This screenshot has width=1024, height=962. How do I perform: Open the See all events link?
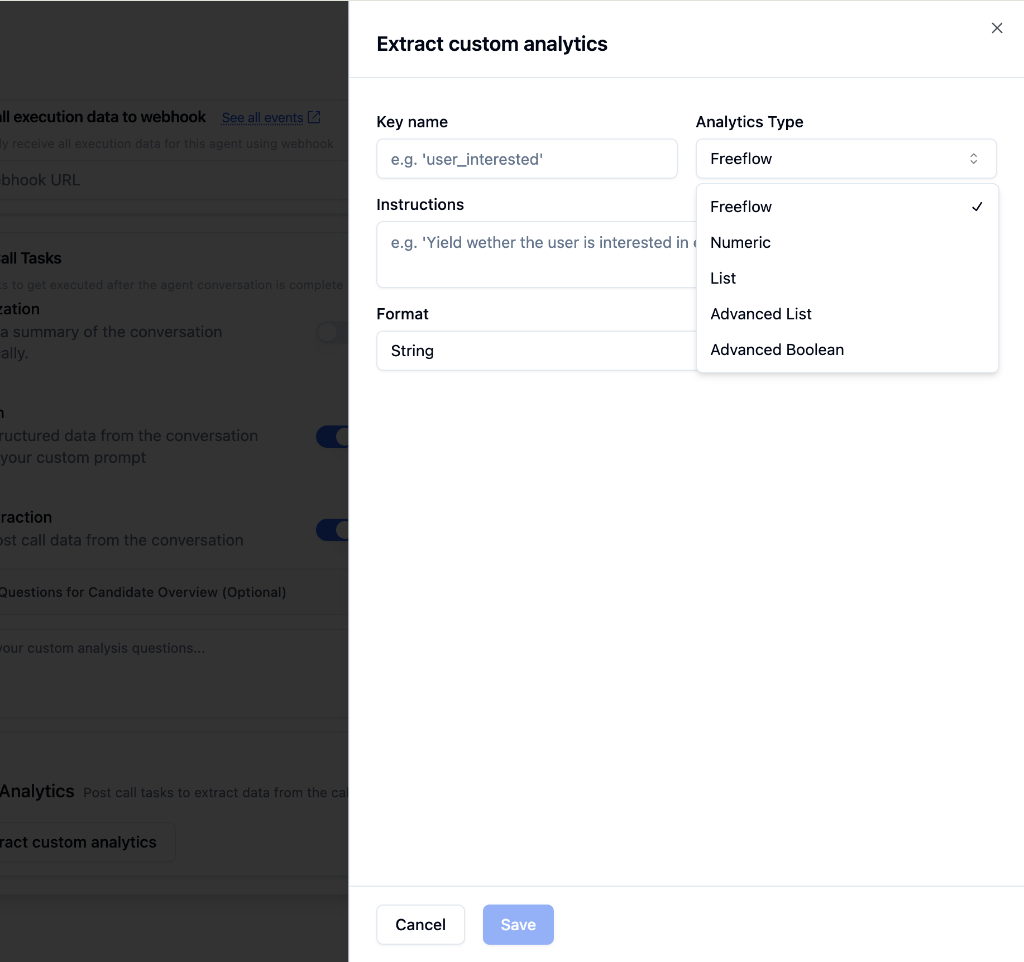tap(262, 117)
